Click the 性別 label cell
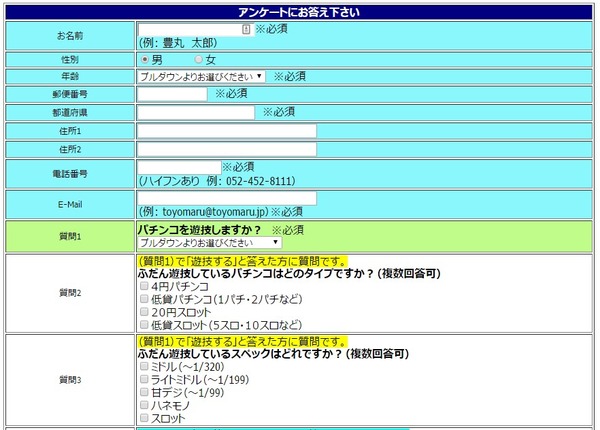The image size is (600, 430). coord(70,60)
